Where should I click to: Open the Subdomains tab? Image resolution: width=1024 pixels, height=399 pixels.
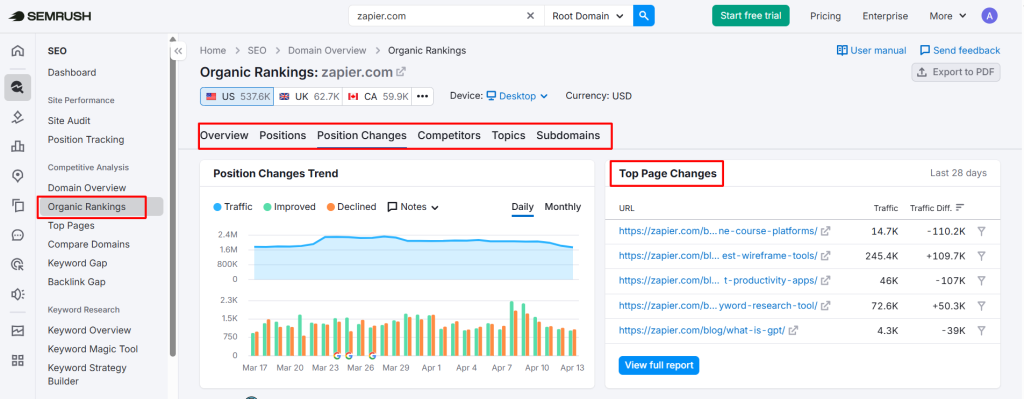568,136
